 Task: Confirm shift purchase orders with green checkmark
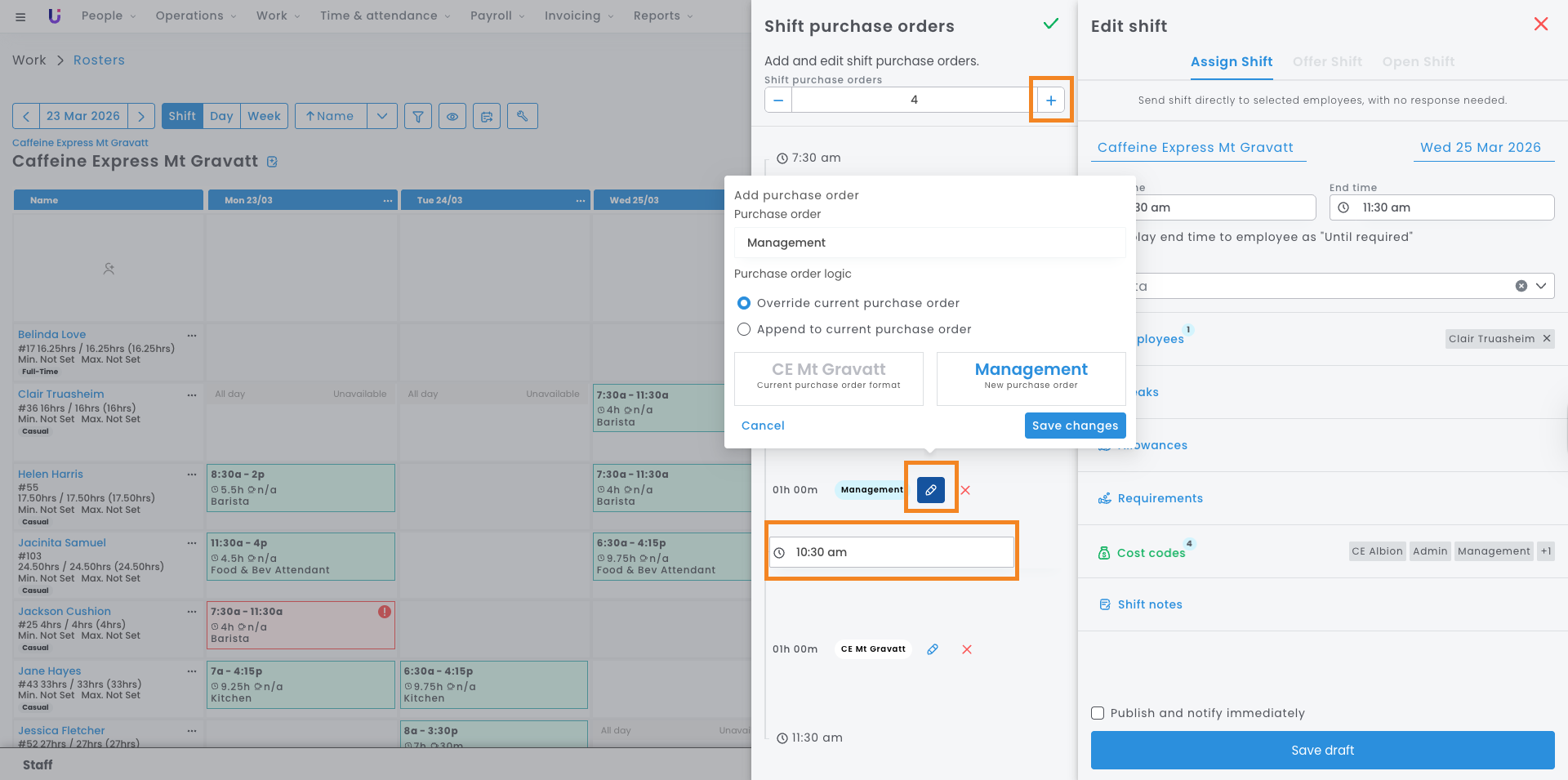[1051, 25]
